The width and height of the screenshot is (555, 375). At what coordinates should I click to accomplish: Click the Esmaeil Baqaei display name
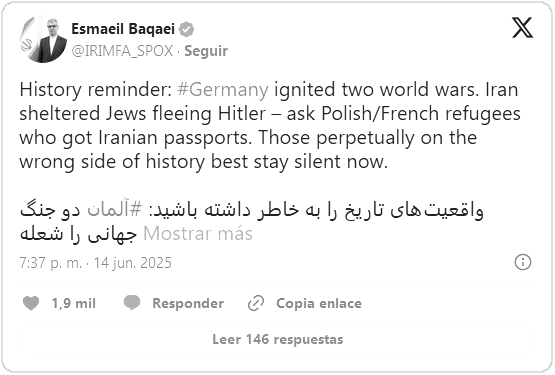(123, 29)
